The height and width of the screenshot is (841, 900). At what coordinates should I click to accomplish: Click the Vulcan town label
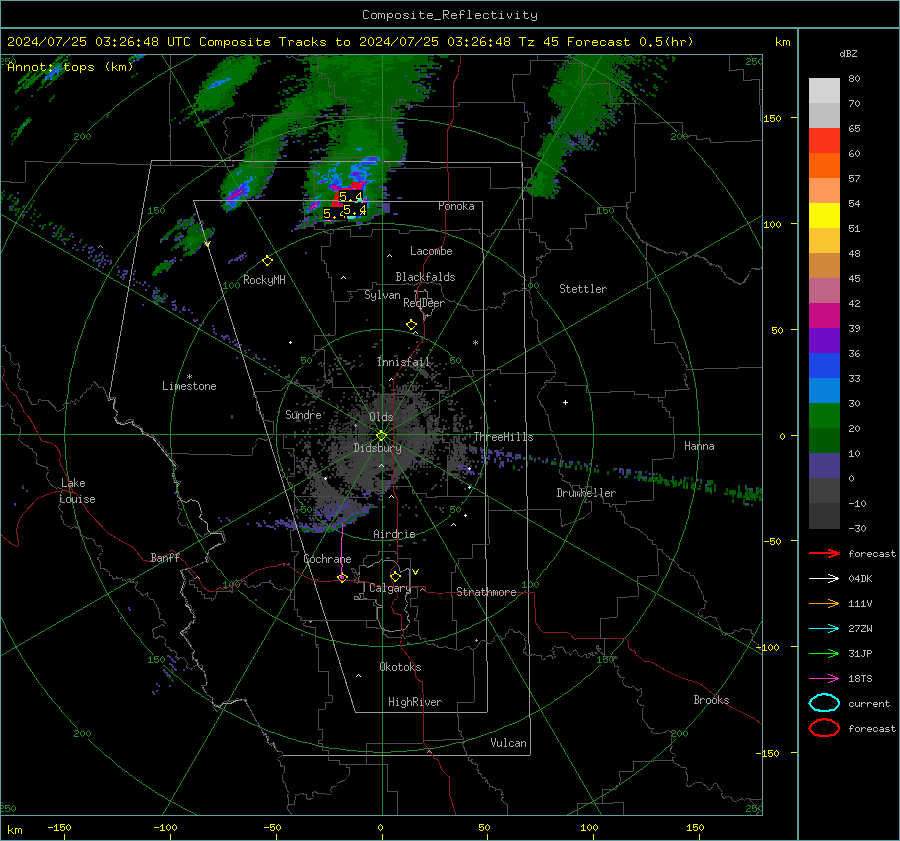point(508,743)
